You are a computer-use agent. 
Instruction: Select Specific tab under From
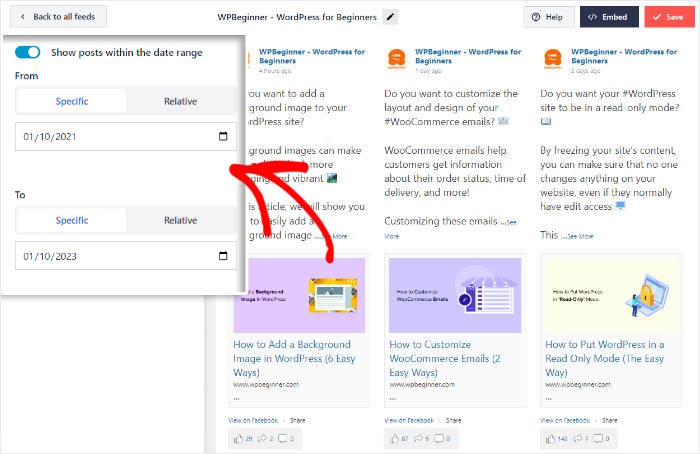click(x=71, y=101)
